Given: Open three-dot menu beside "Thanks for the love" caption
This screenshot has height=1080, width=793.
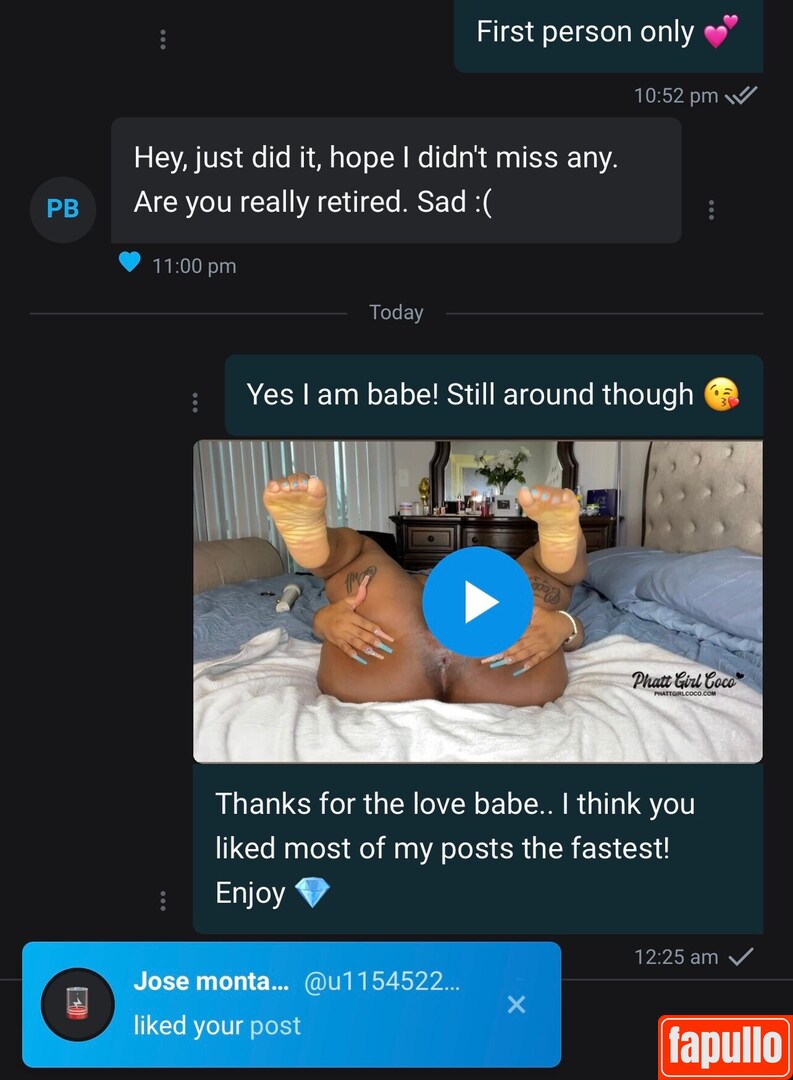Looking at the screenshot, I should tap(163, 900).
